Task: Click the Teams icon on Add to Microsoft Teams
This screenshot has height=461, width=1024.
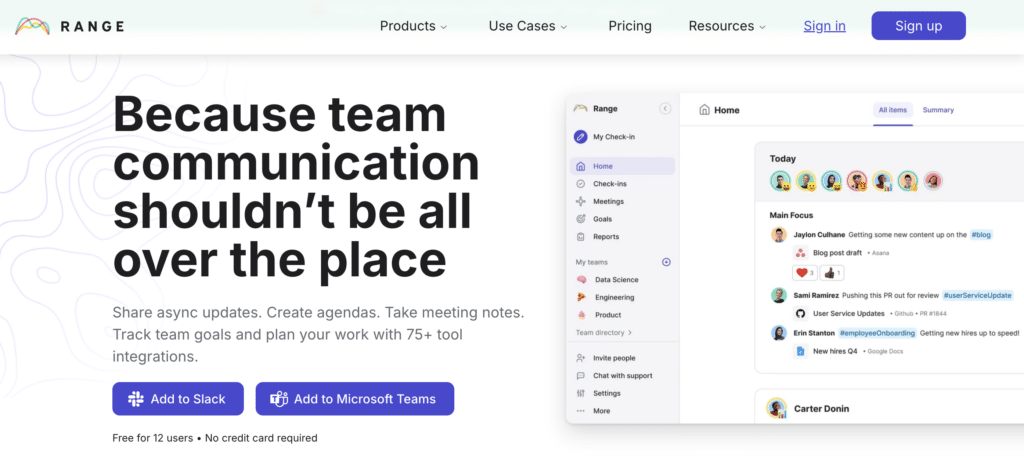Action: (280, 399)
